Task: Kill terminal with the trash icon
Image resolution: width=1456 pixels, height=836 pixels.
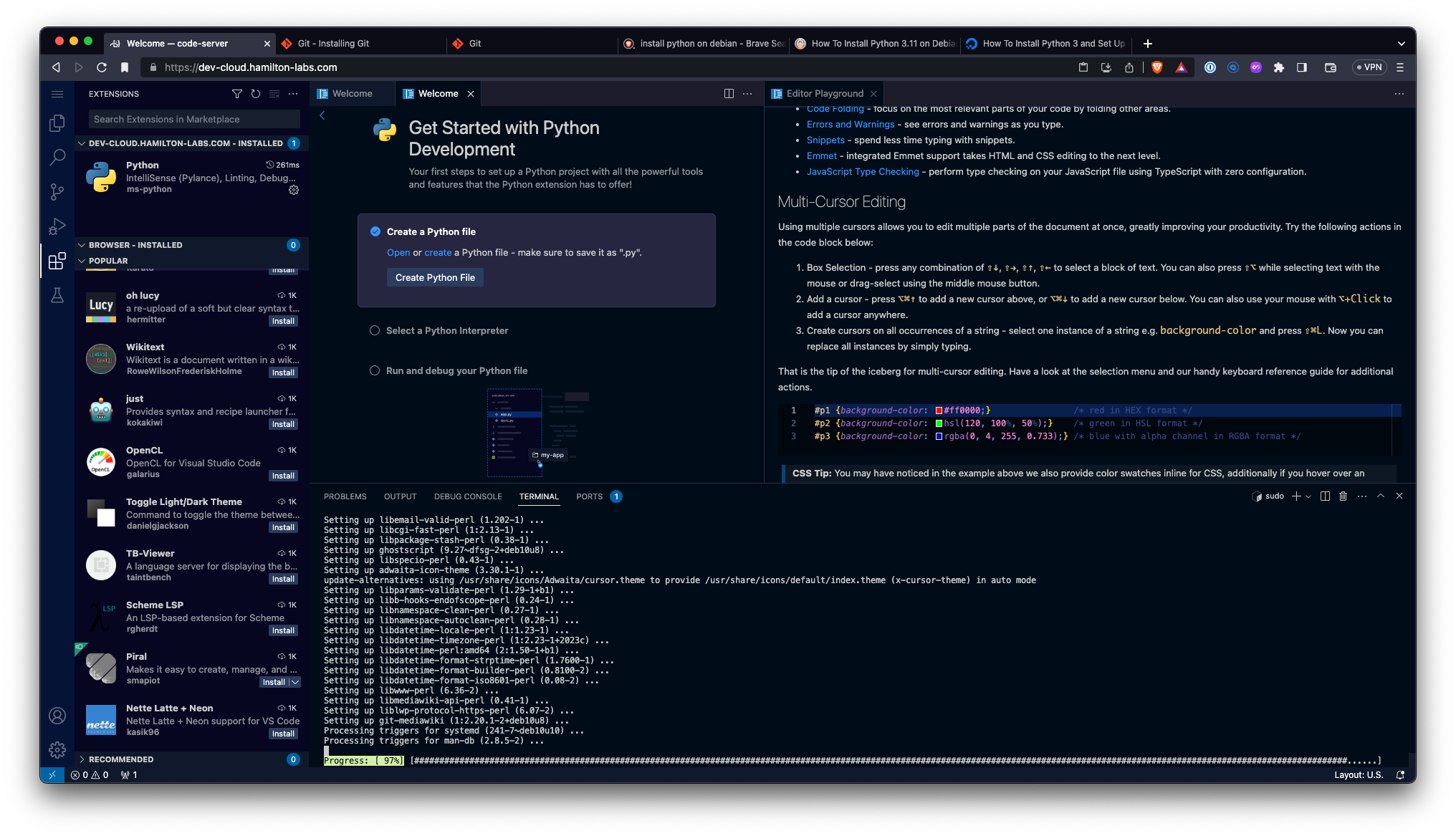Action: (x=1344, y=496)
